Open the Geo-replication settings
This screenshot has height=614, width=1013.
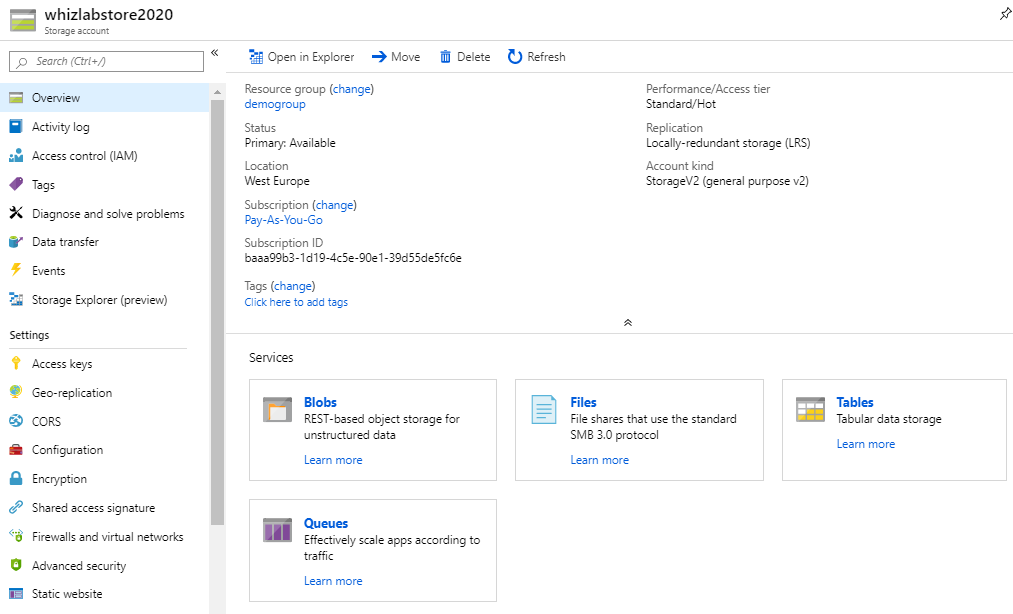click(105, 392)
